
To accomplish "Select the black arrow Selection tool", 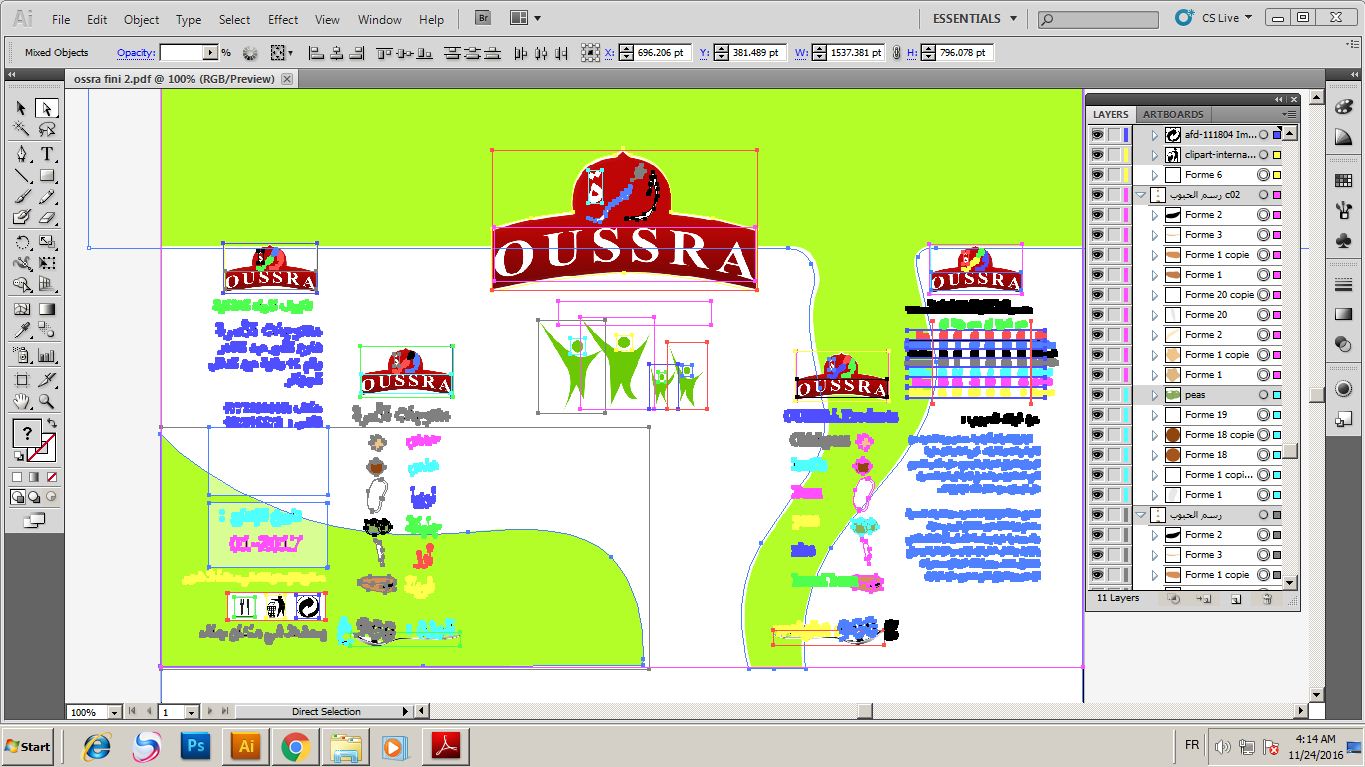I will pyautogui.click(x=21, y=108).
